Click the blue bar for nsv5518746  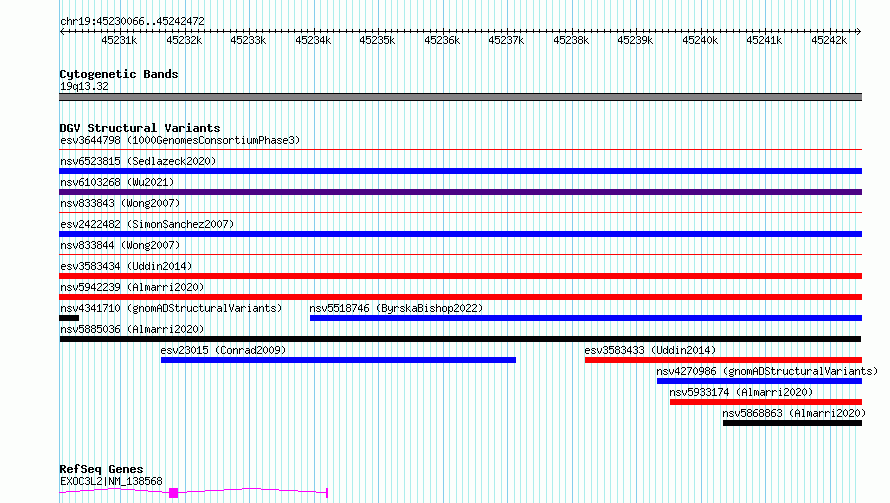pos(586,318)
